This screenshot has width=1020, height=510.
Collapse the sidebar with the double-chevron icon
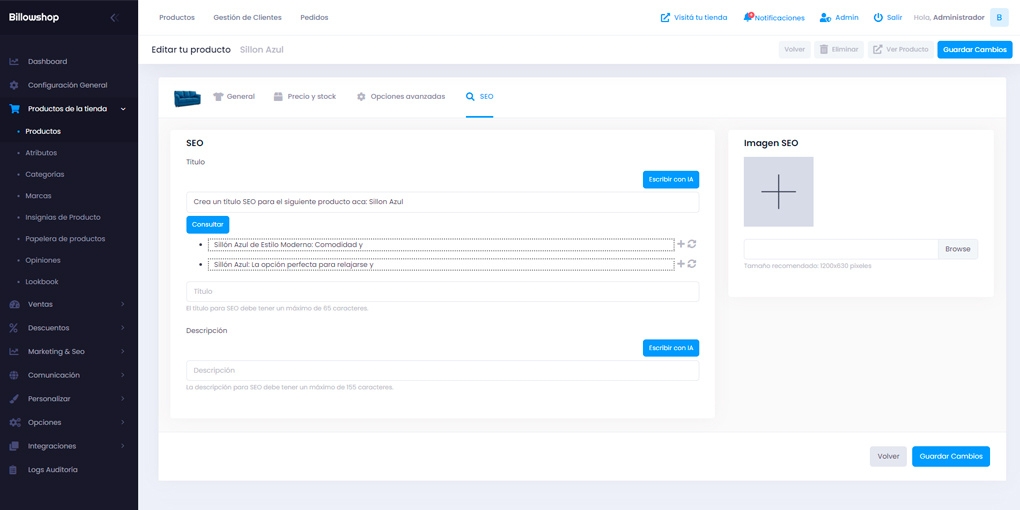click(114, 18)
